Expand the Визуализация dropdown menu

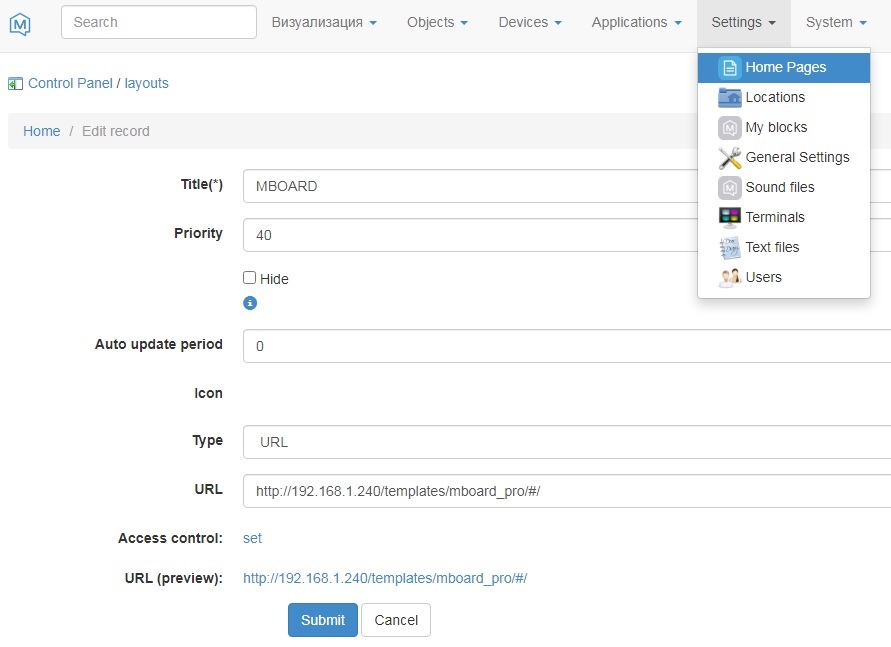324,23
